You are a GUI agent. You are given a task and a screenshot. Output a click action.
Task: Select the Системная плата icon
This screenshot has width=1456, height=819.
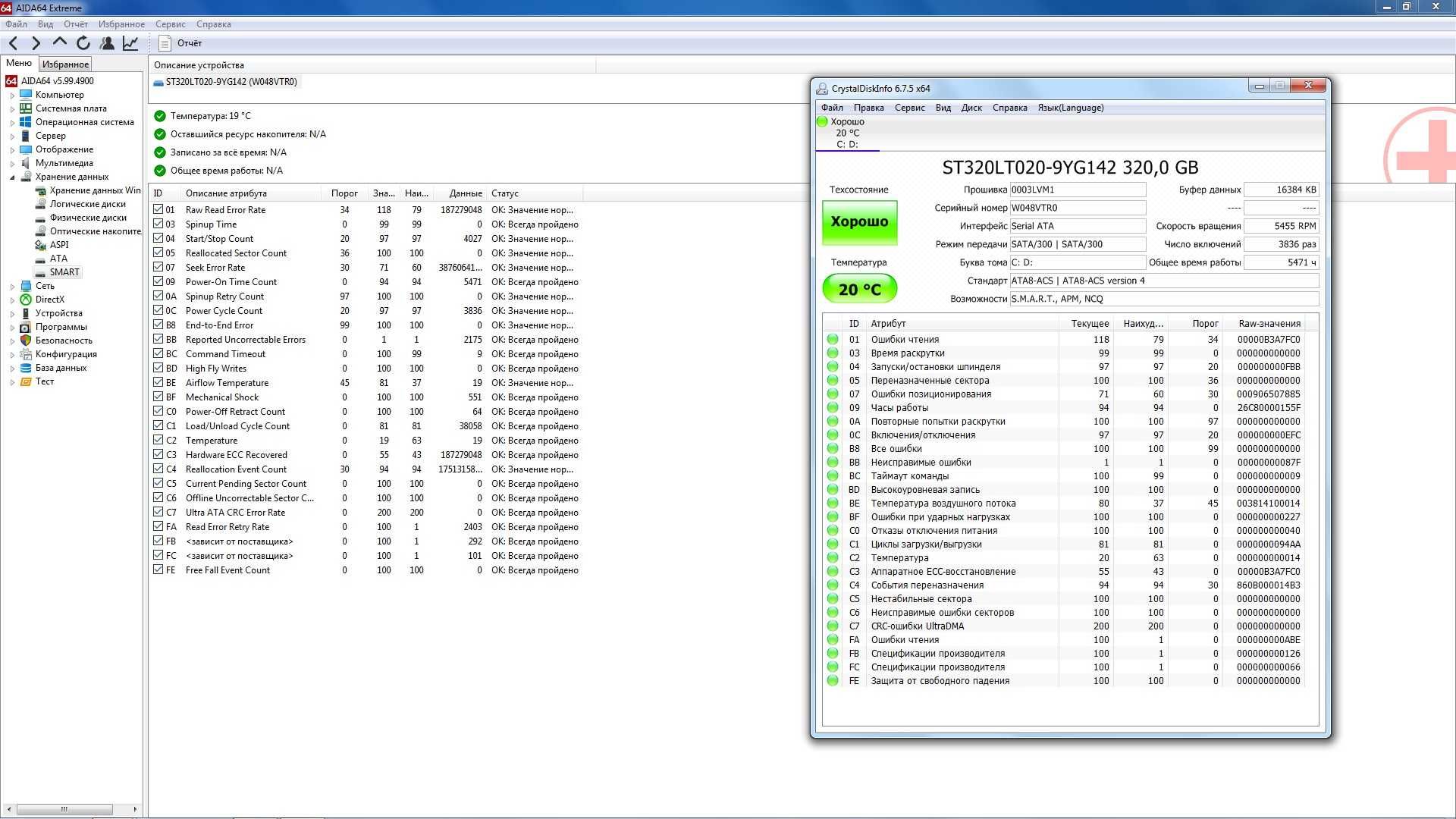coord(26,108)
